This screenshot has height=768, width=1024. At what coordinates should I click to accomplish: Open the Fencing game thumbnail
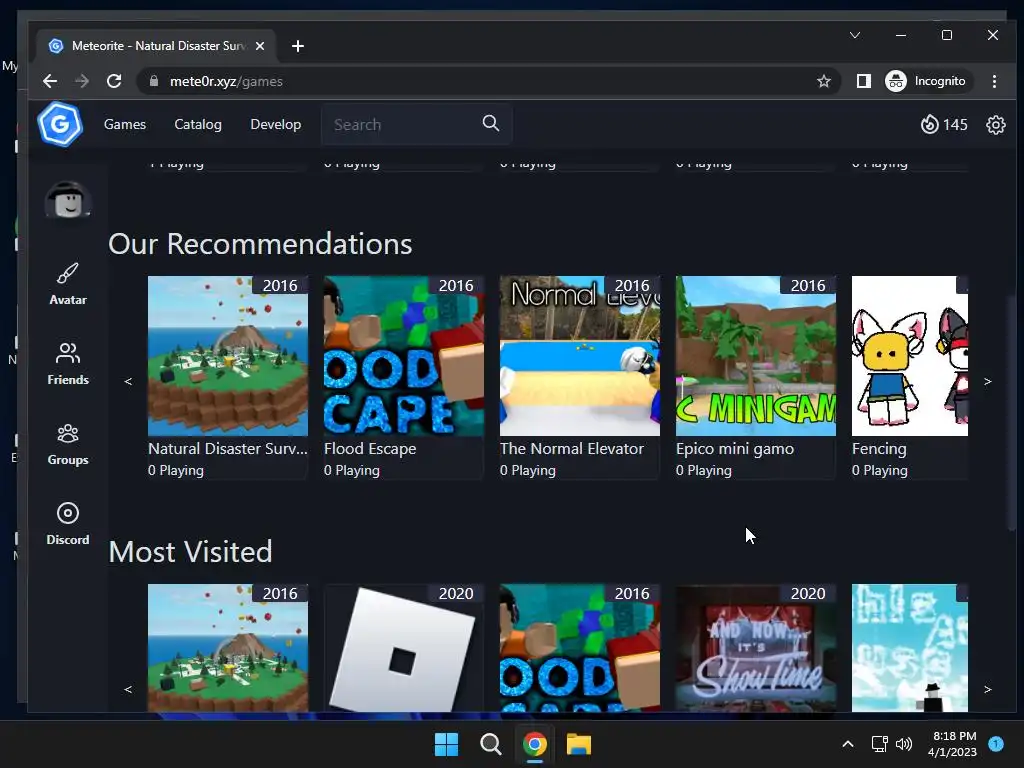910,356
